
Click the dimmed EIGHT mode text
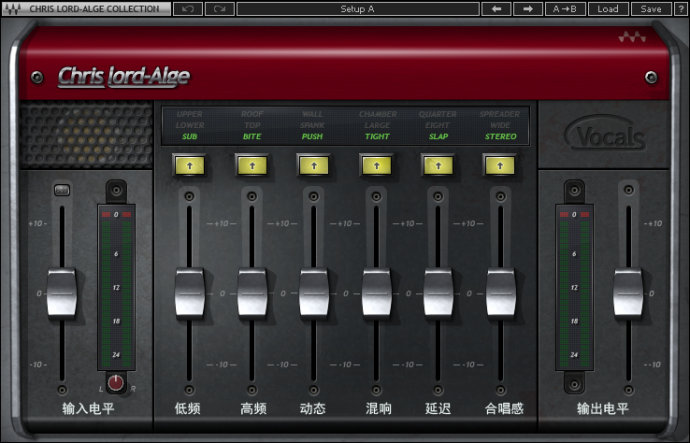click(x=438, y=125)
